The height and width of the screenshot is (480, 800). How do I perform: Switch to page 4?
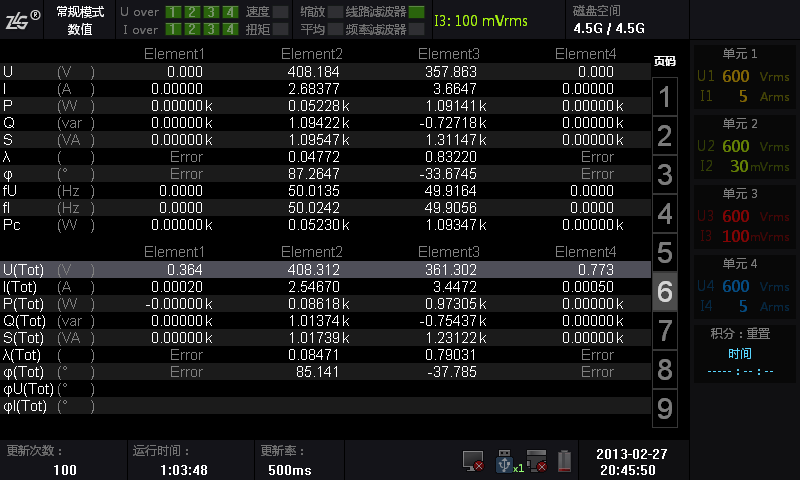click(x=664, y=213)
